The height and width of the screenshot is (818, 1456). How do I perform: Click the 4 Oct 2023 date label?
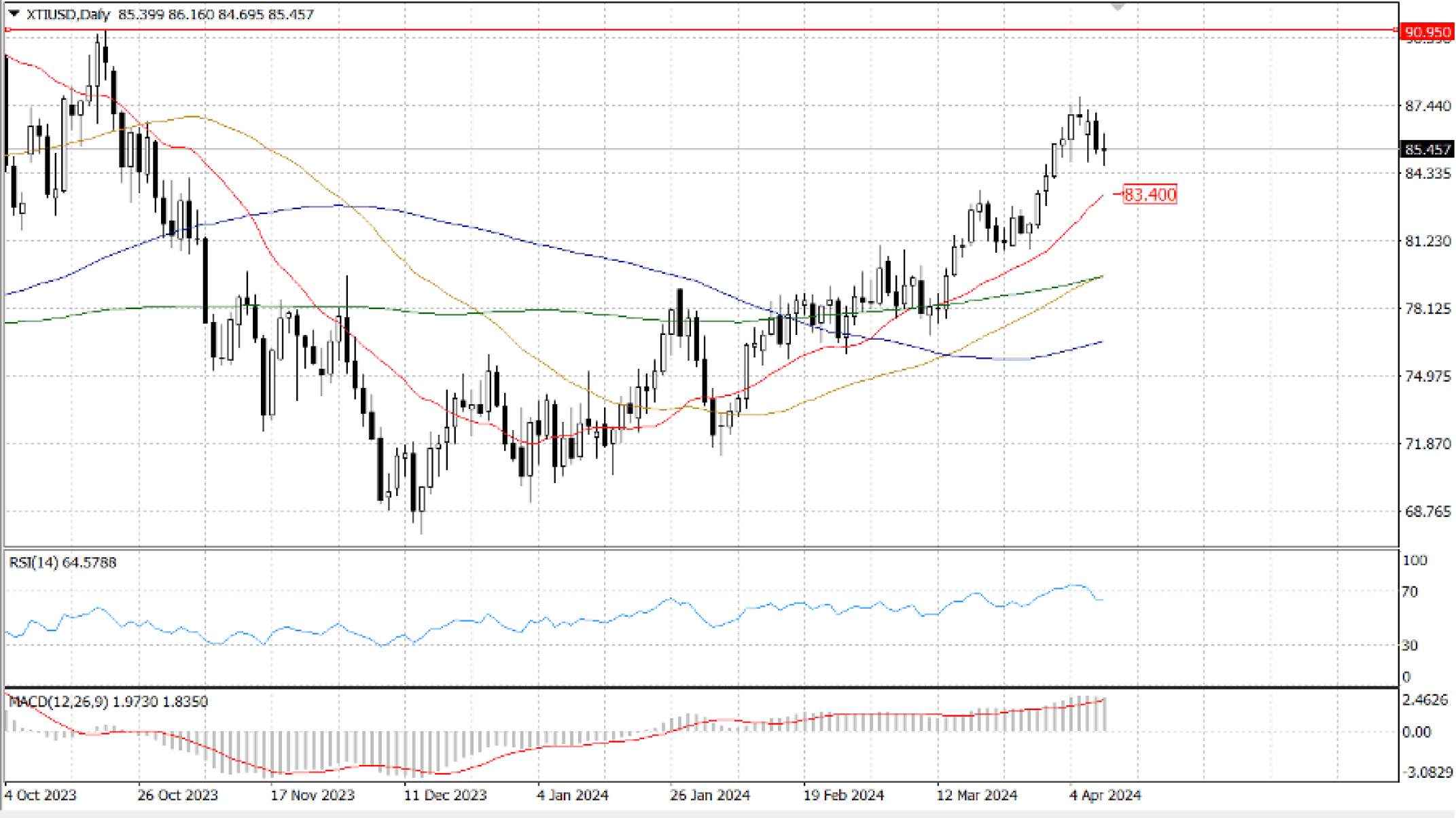point(41,795)
